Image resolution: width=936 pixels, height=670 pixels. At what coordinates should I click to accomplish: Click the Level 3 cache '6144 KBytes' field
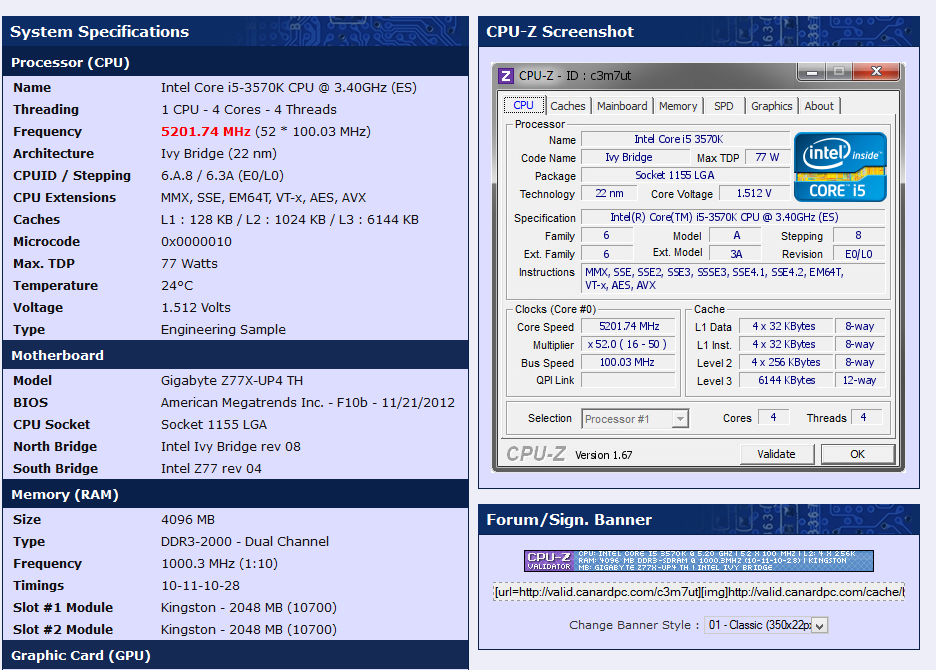(786, 380)
